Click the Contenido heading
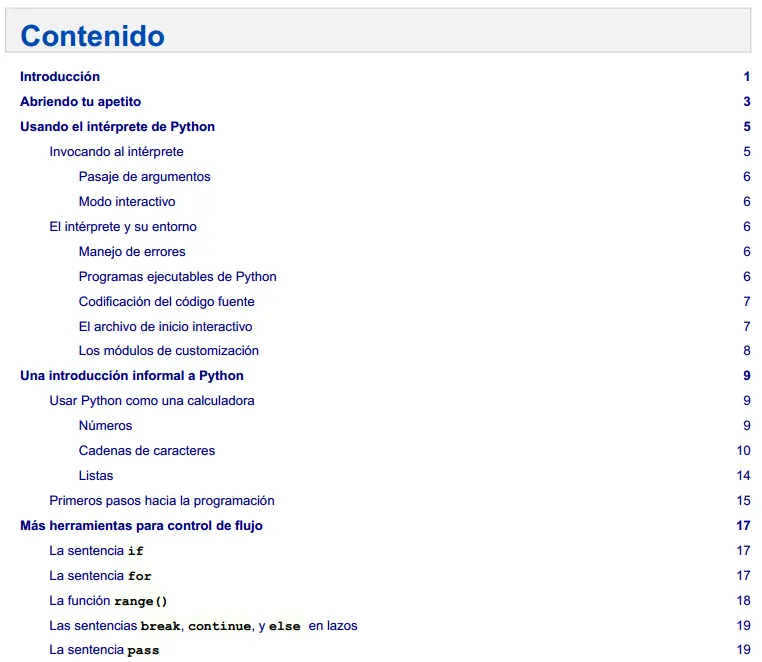 coord(92,36)
